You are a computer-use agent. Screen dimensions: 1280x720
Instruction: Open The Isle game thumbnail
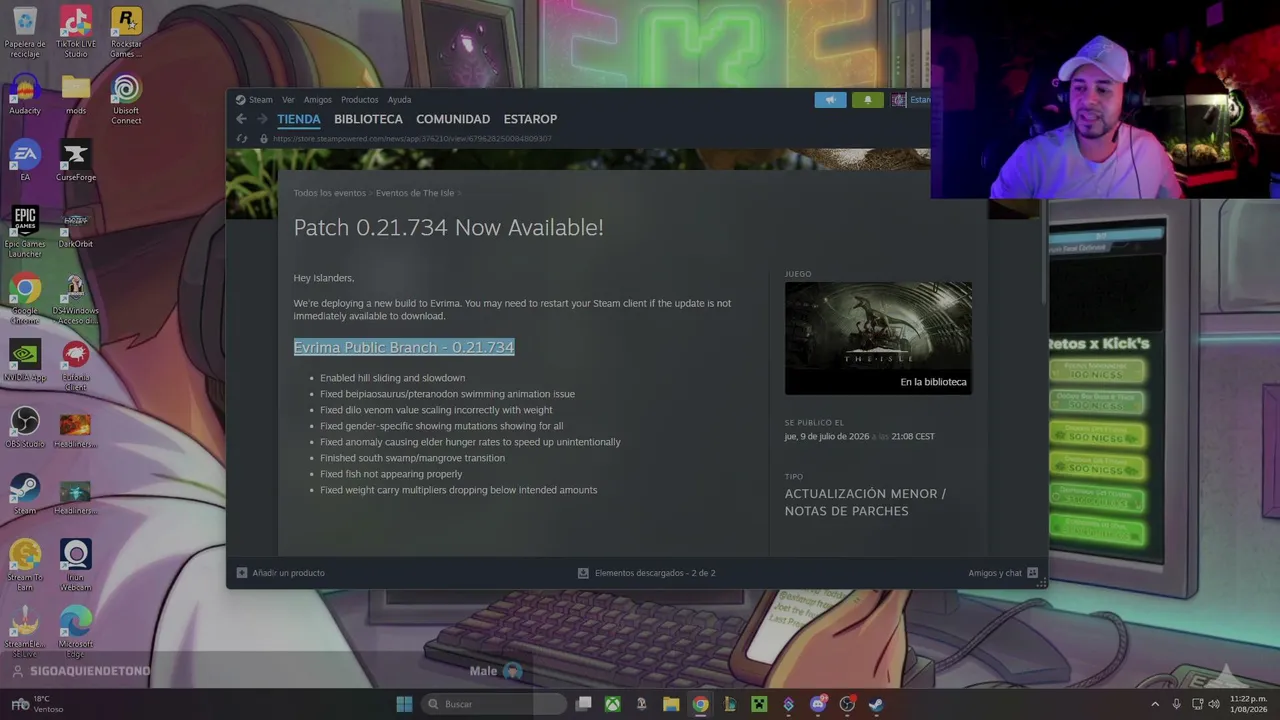878,338
